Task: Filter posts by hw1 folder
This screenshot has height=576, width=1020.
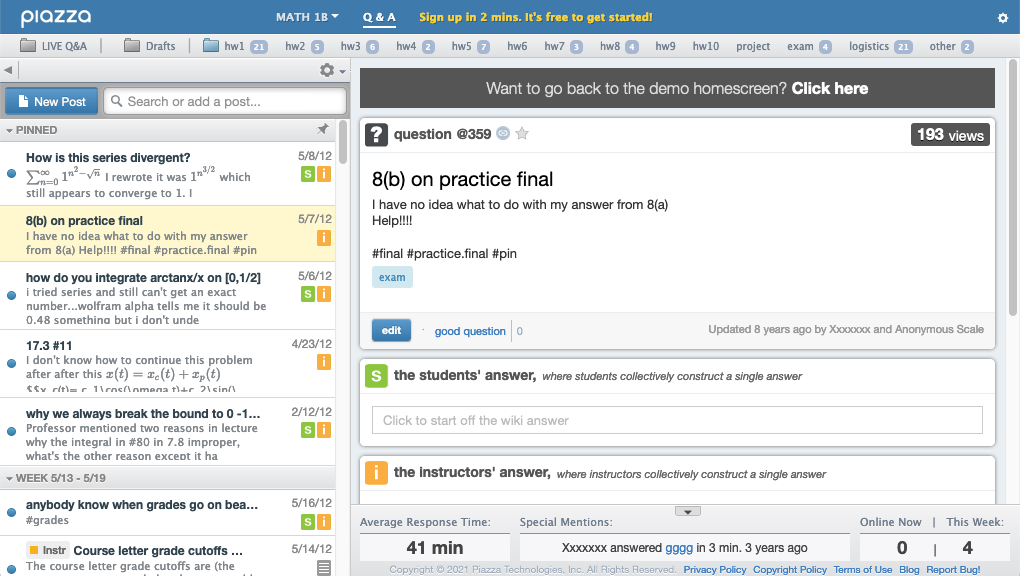Action: (234, 46)
